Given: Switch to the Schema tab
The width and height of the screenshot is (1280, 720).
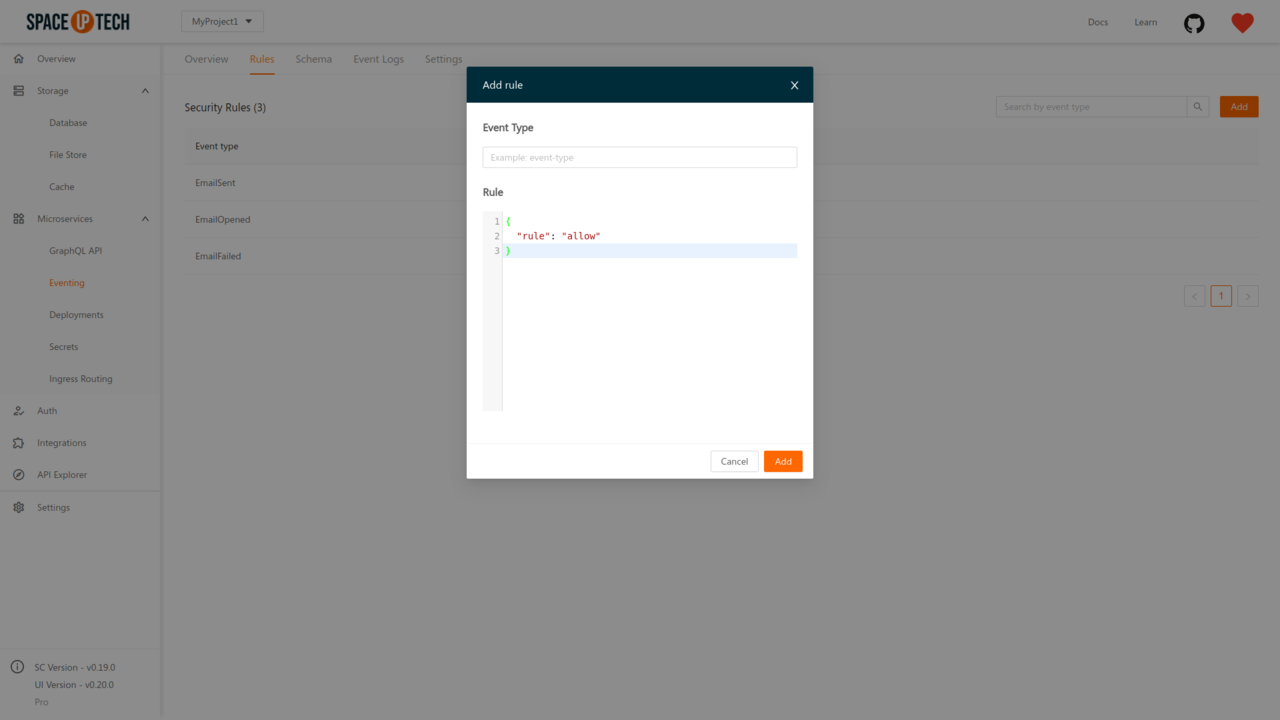Looking at the screenshot, I should point(313,59).
